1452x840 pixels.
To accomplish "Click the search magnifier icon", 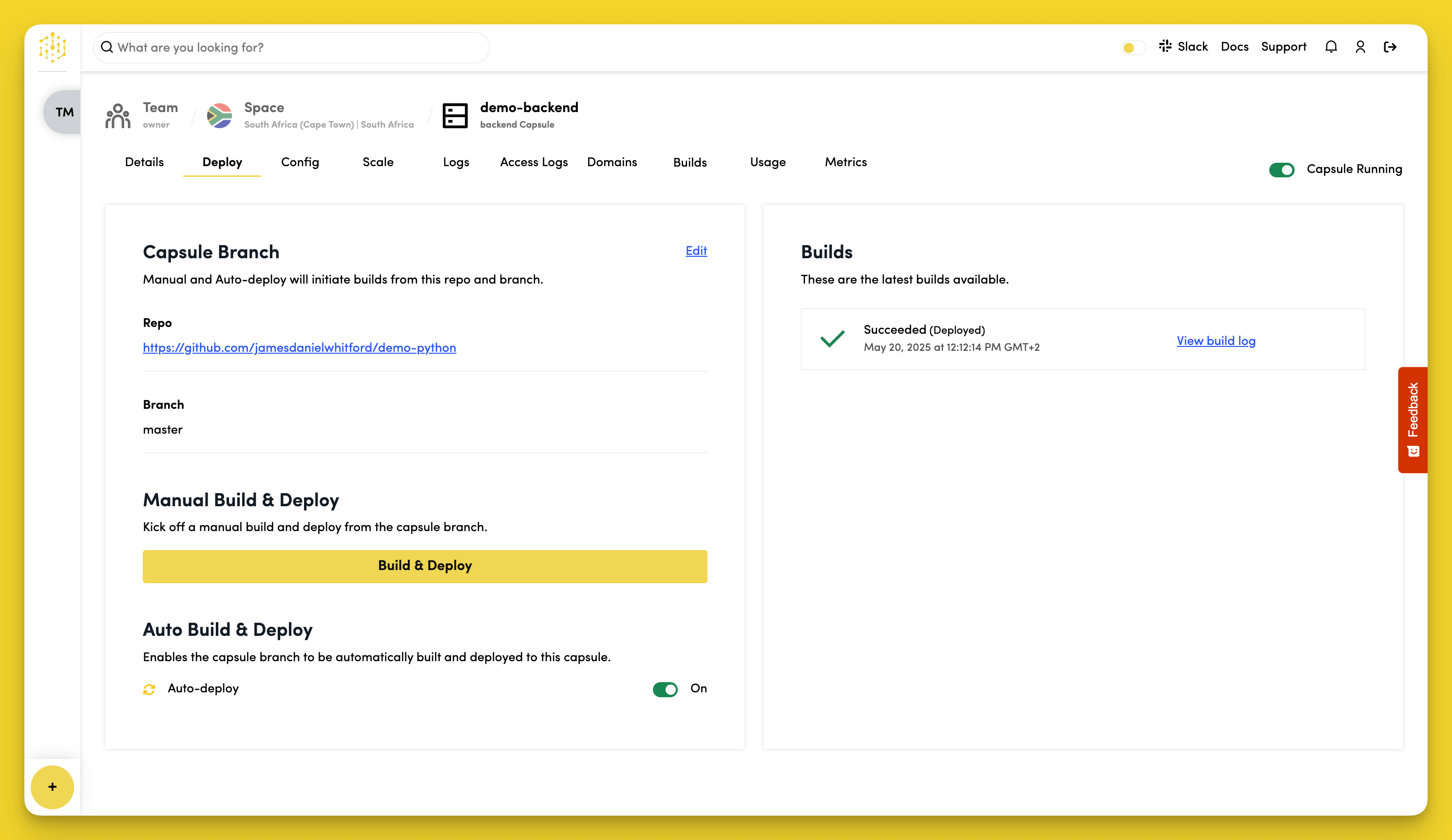I will pos(107,47).
